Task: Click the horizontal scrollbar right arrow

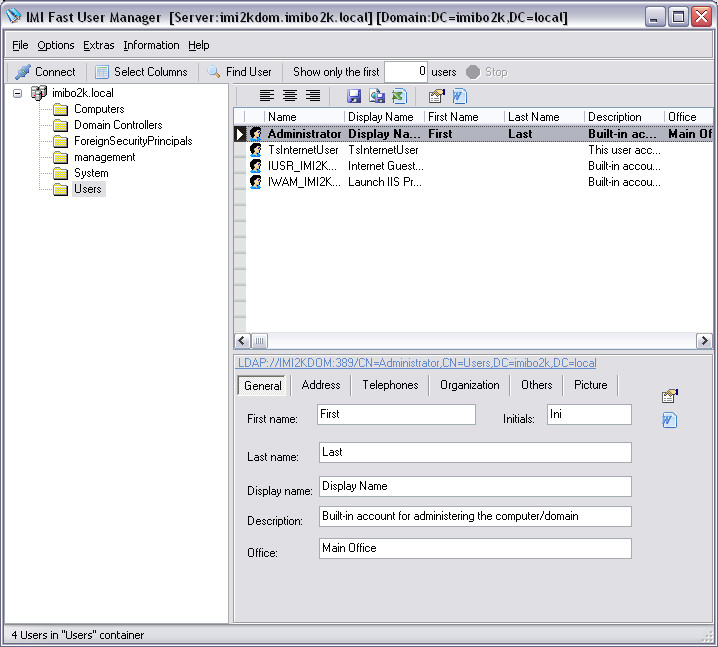Action: click(704, 341)
